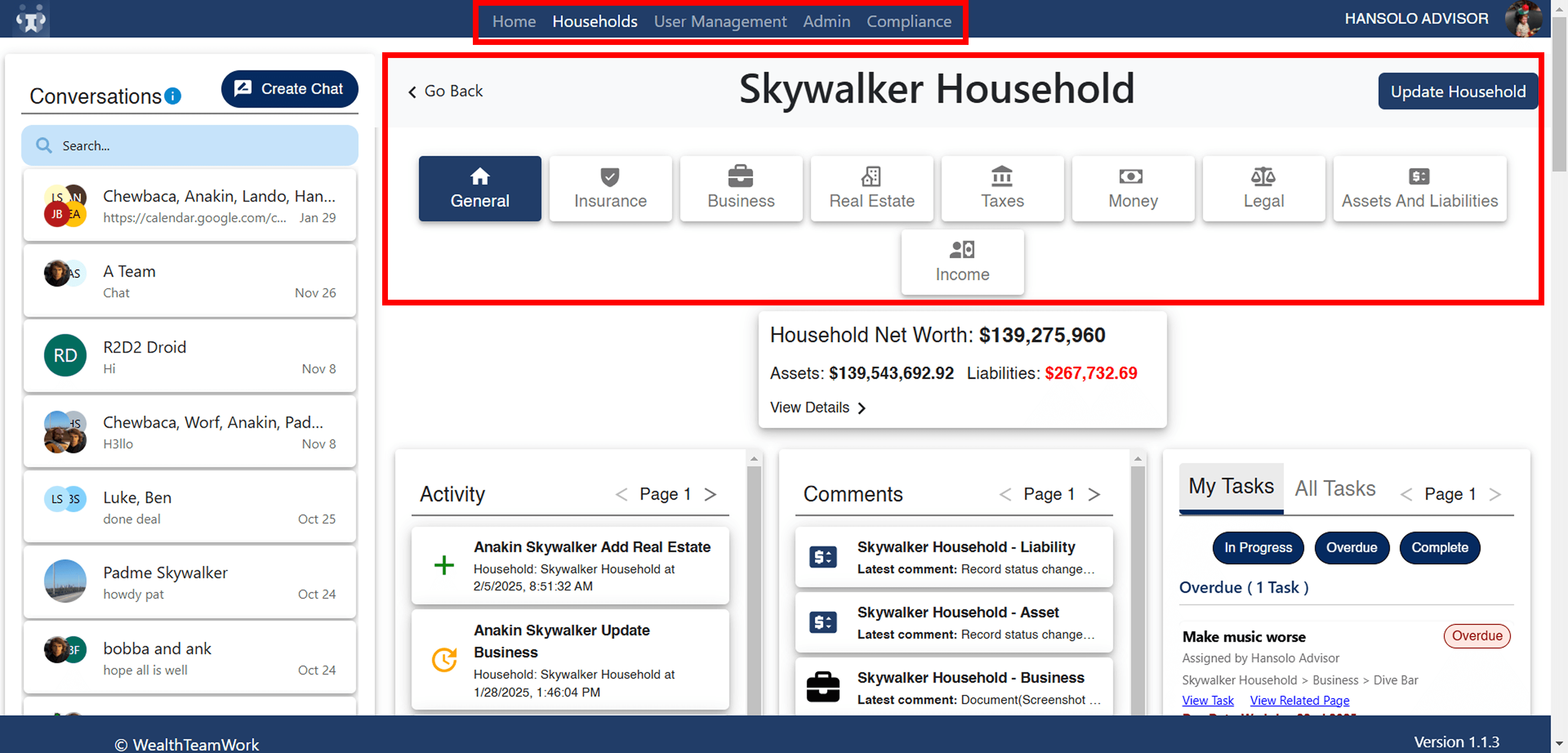Click the Business comment briefcase icon
The image size is (1568, 753).
[x=823, y=688]
